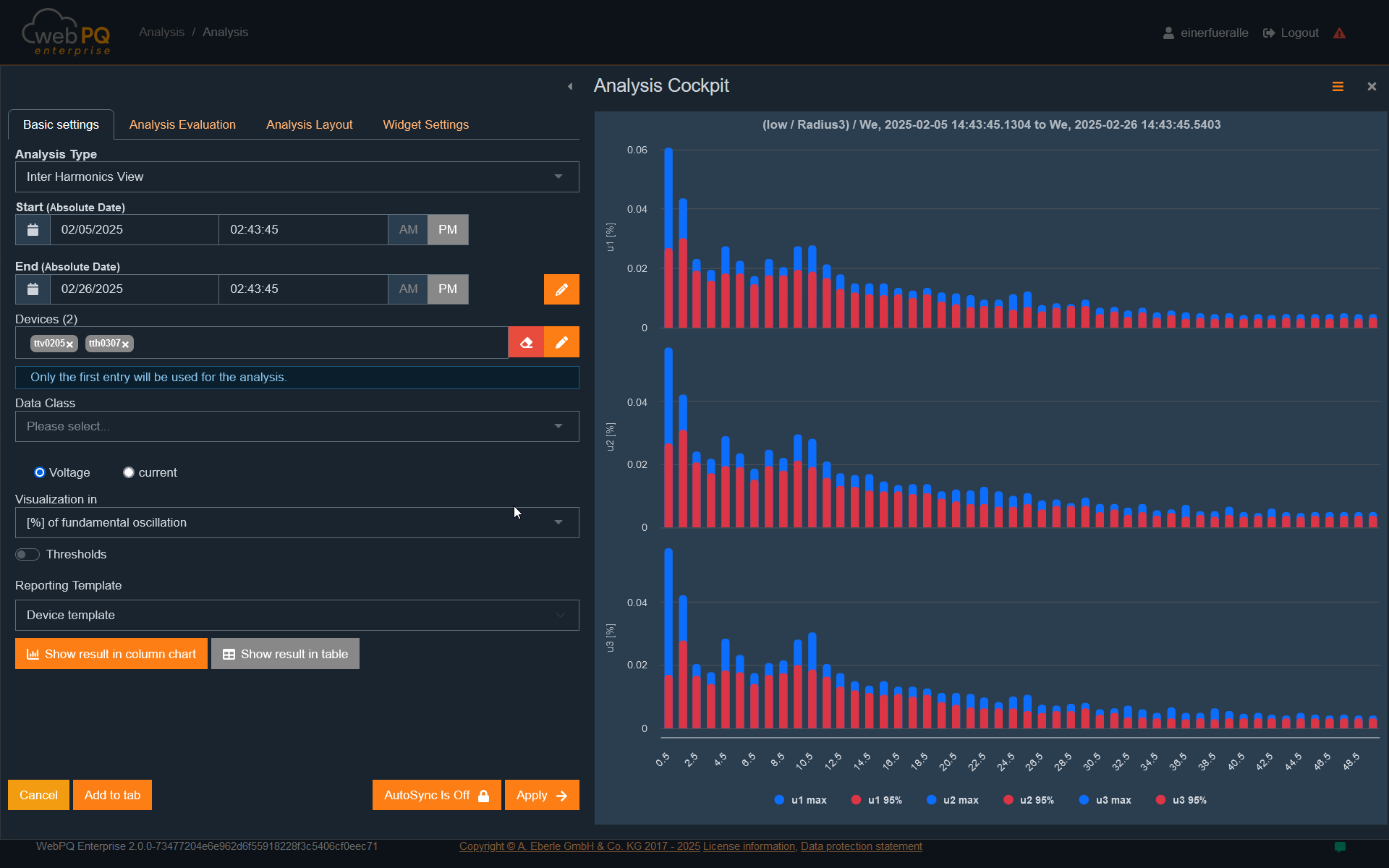
Task: Select the current radio button
Action: 129,472
